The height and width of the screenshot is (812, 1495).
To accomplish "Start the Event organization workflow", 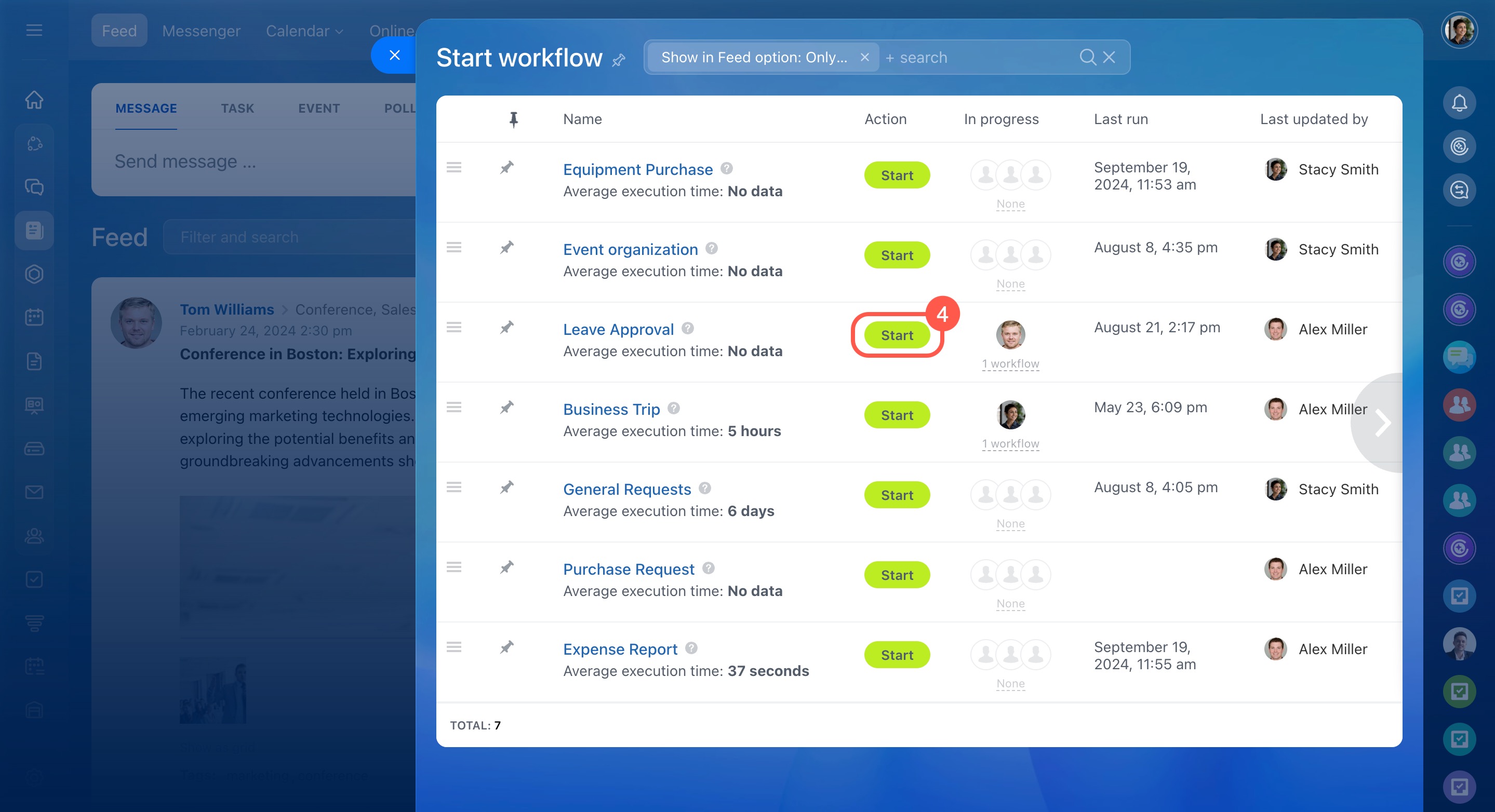I will tap(897, 255).
